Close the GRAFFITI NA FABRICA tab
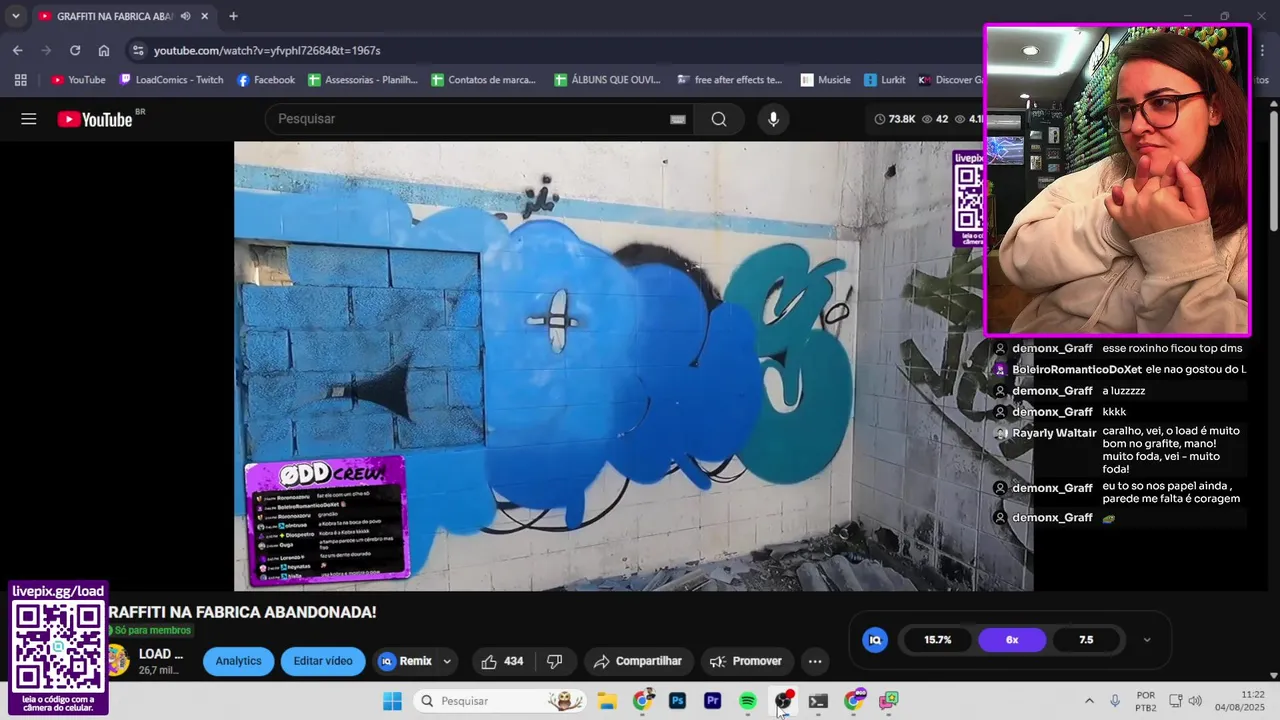 [205, 16]
